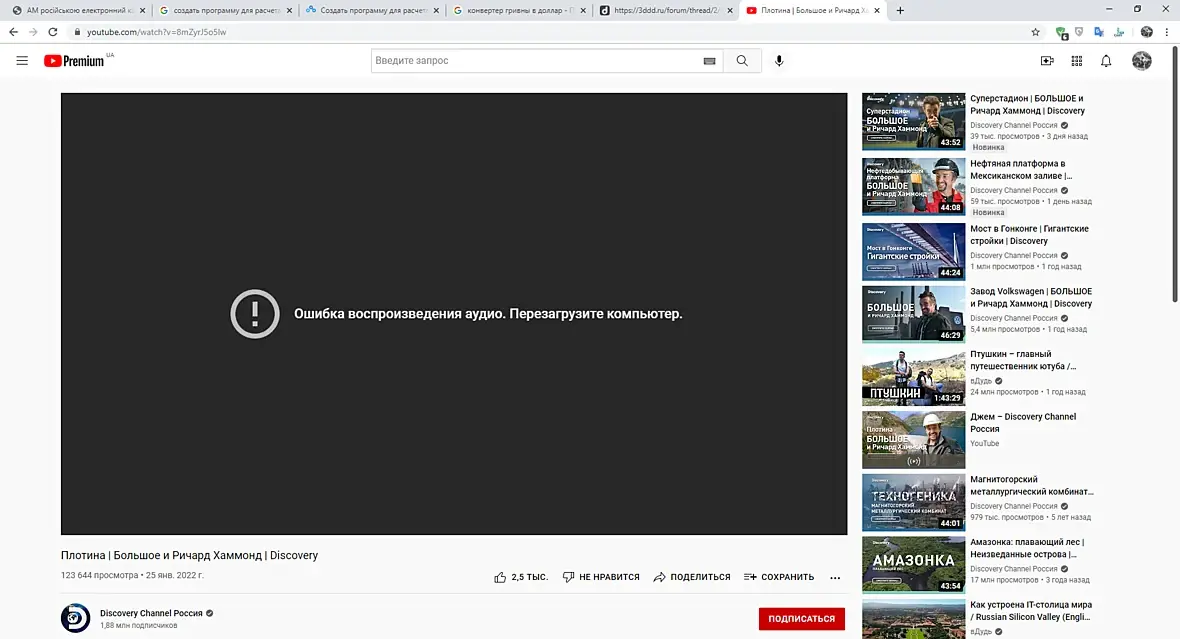Close the конвертер гривны tab
This screenshot has height=639, width=1180.
582,11
